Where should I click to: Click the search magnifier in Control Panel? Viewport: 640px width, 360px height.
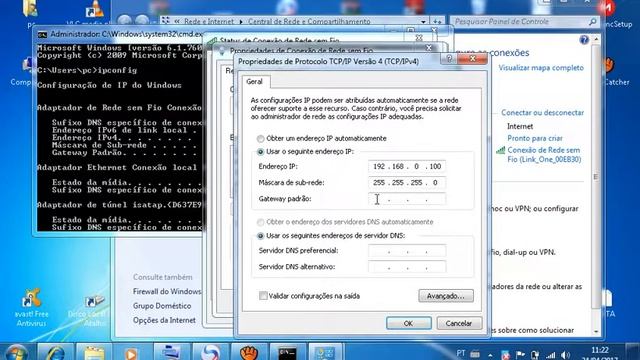coord(593,22)
